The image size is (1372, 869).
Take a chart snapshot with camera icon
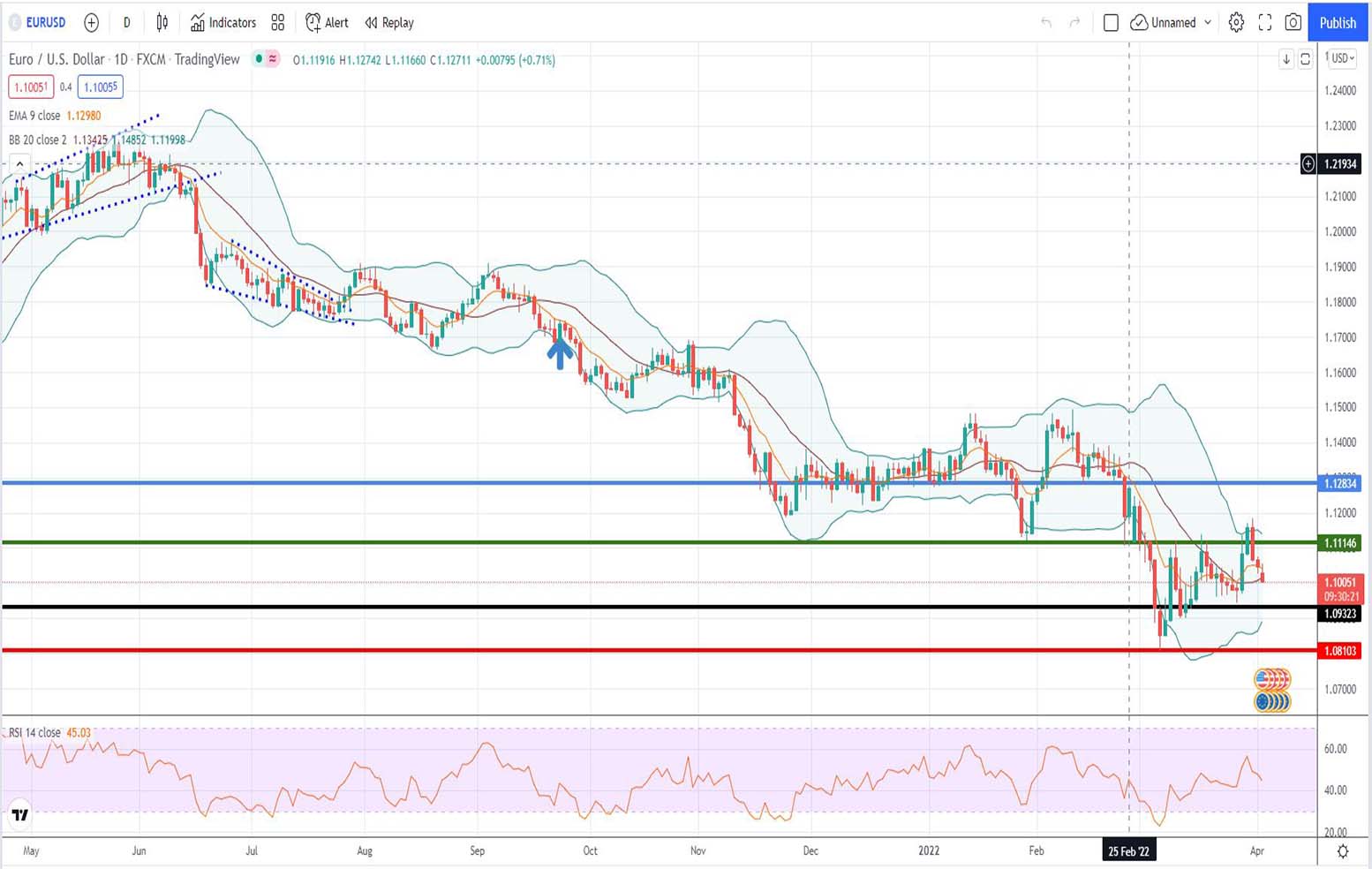[x=1293, y=23]
